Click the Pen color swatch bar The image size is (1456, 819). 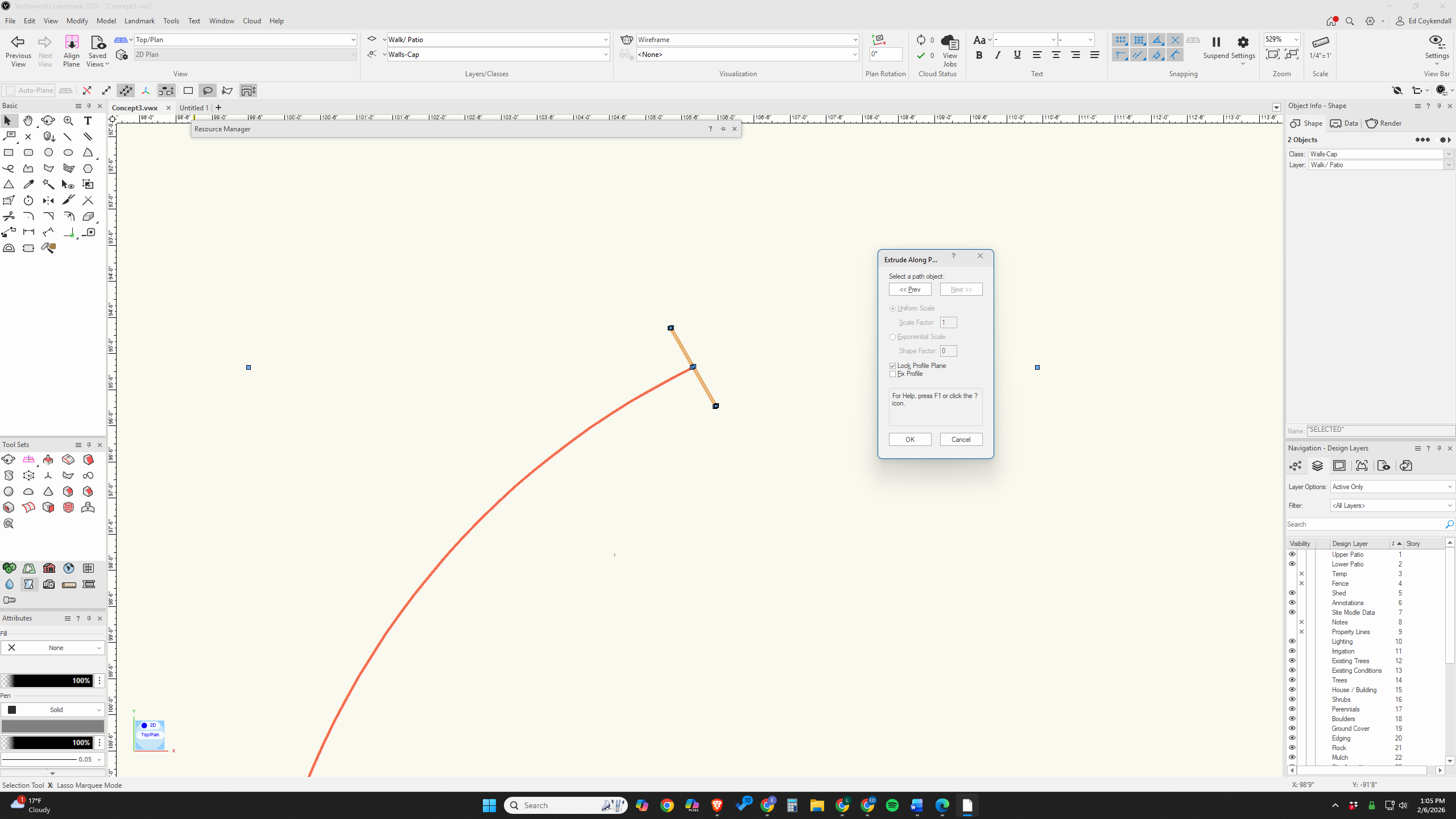tap(53, 726)
